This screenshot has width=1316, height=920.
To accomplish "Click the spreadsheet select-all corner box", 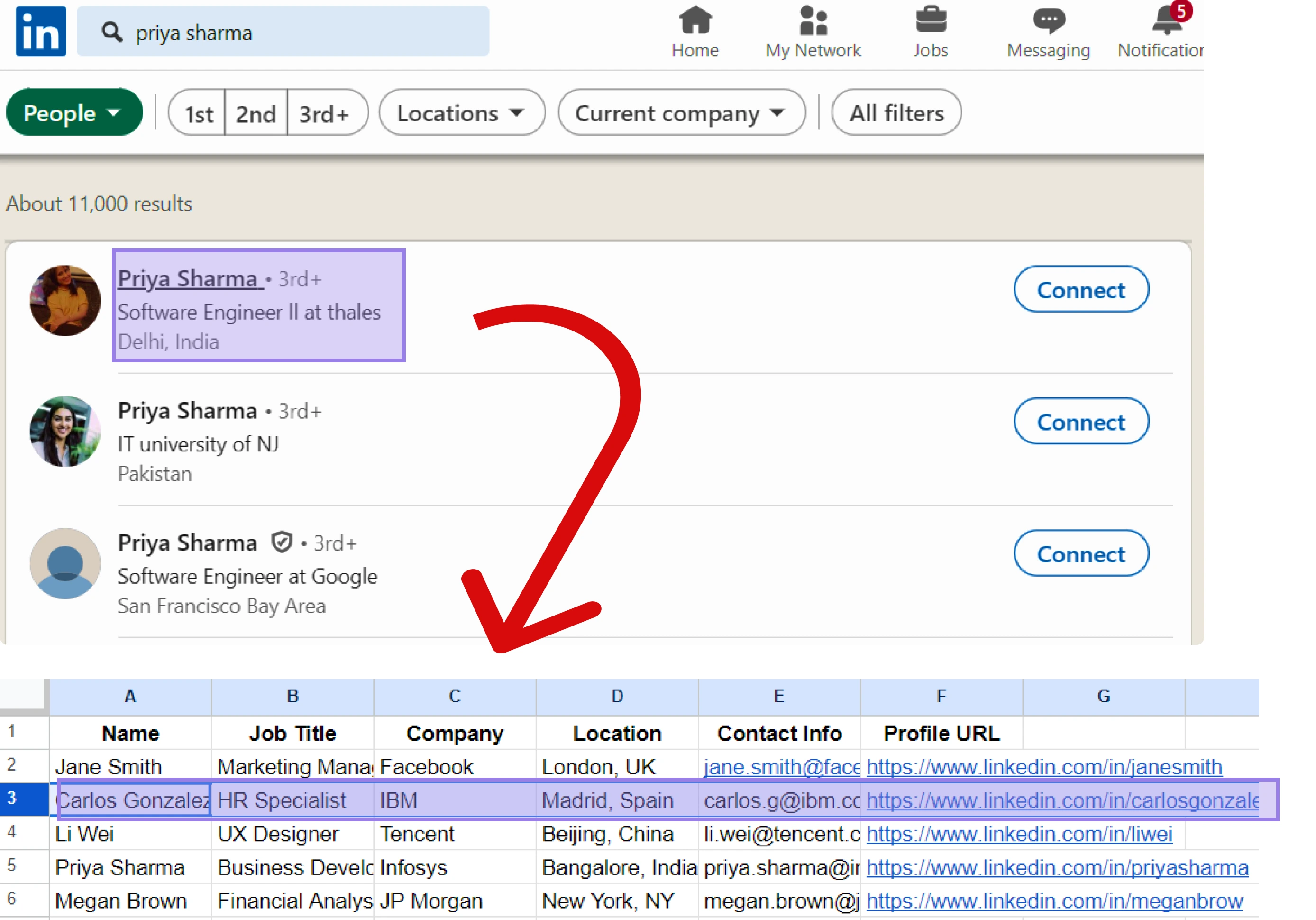I will point(24,697).
